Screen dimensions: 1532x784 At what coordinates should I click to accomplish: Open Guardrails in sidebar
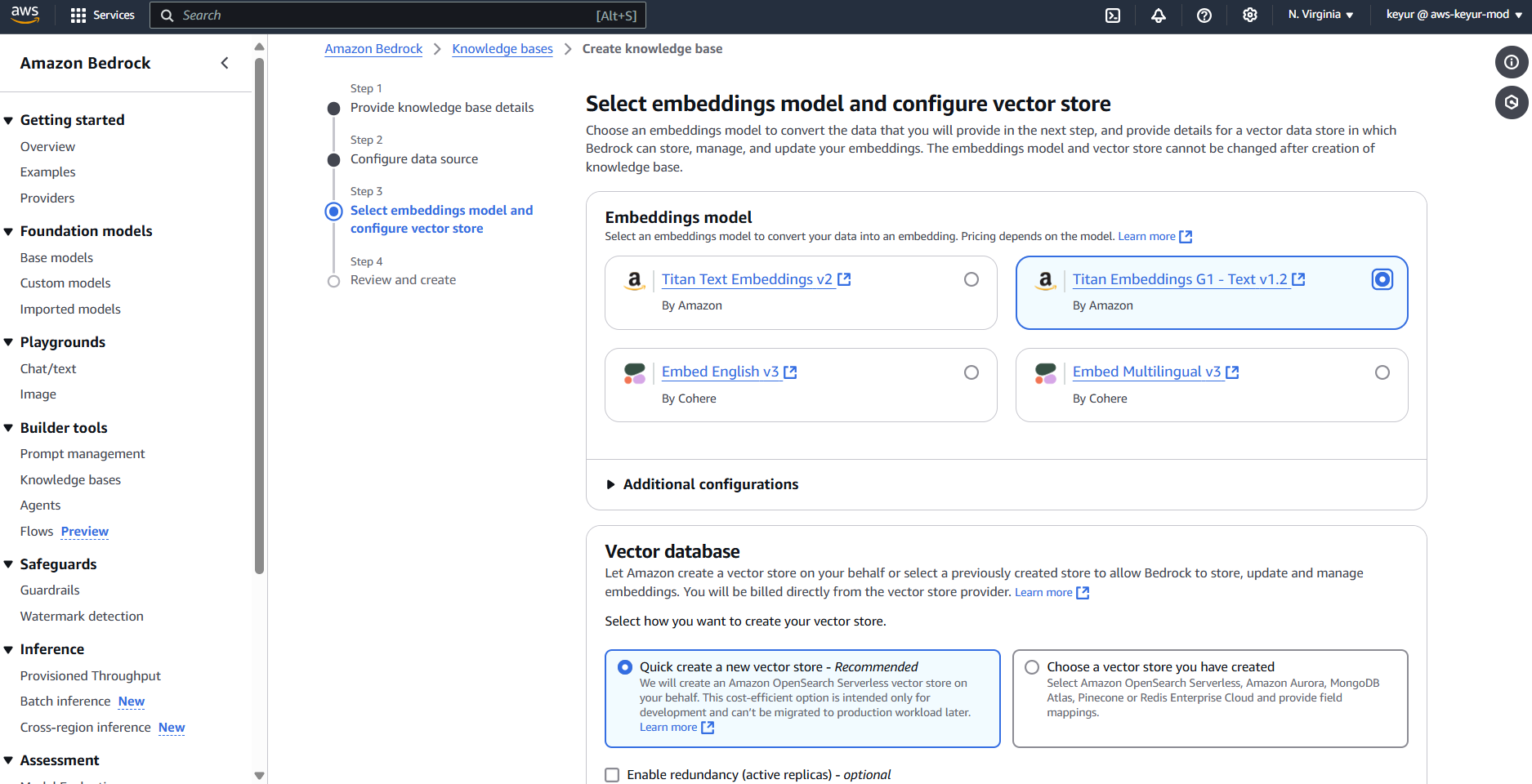click(x=50, y=590)
